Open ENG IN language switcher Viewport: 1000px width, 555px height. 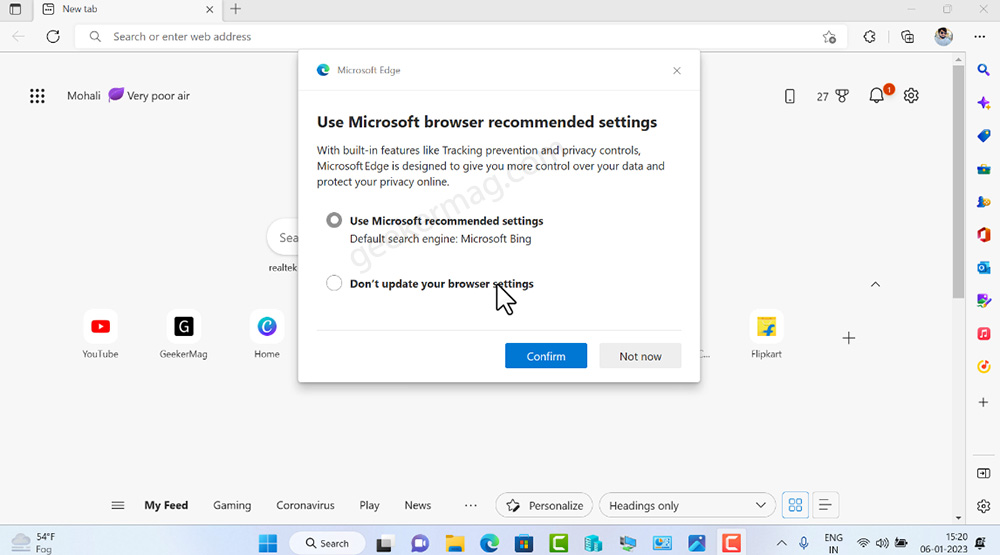834,543
